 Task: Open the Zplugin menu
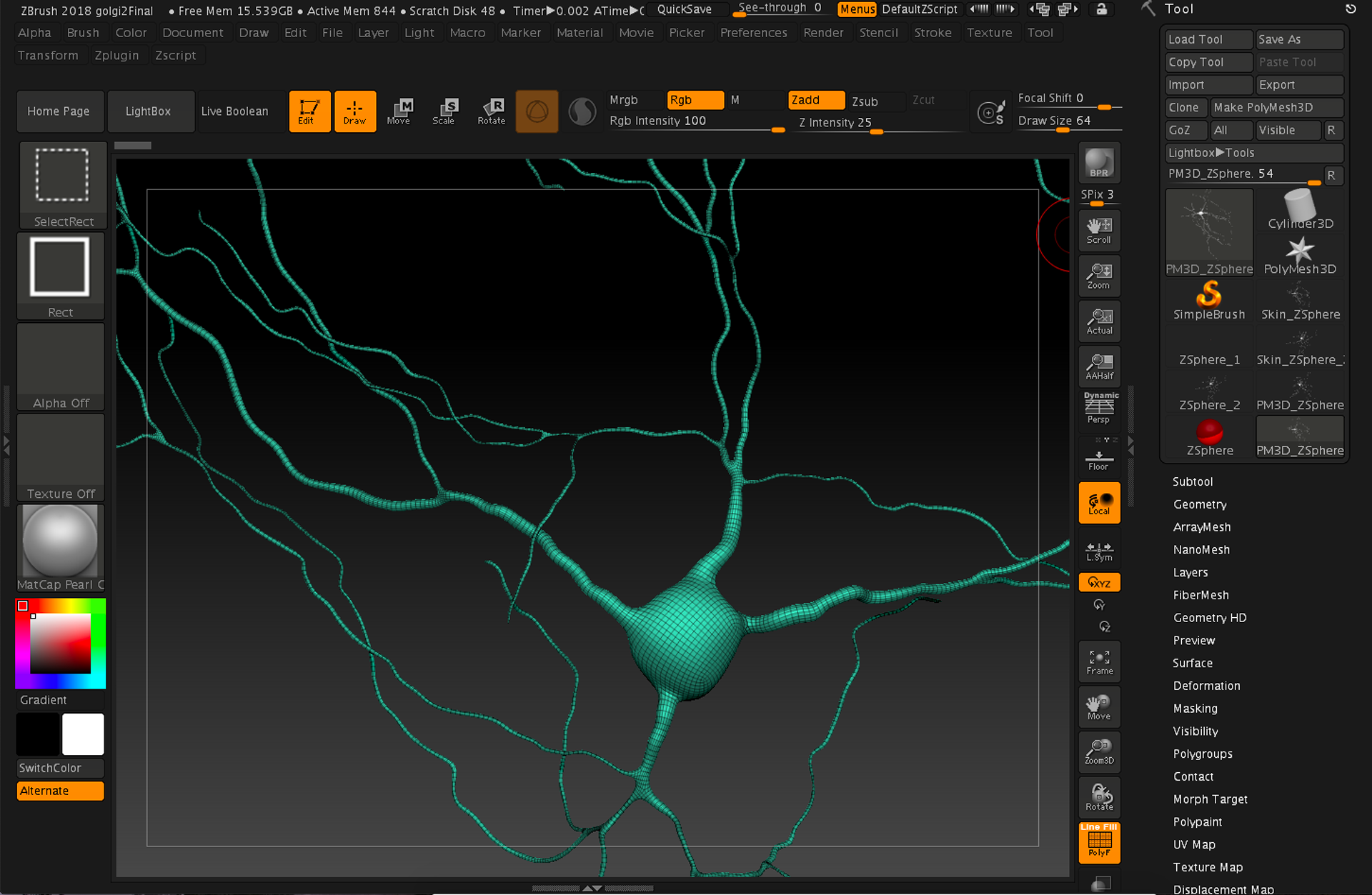pyautogui.click(x=116, y=56)
